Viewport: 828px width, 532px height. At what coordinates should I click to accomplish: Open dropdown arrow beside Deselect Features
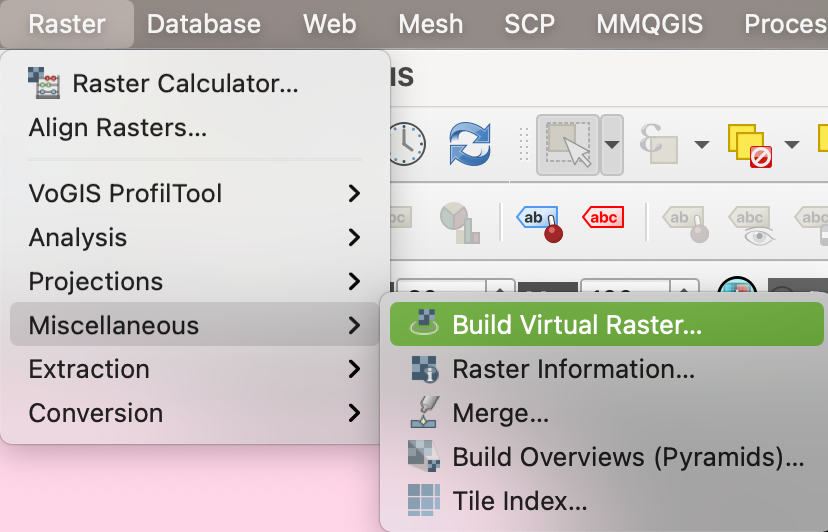click(792, 145)
